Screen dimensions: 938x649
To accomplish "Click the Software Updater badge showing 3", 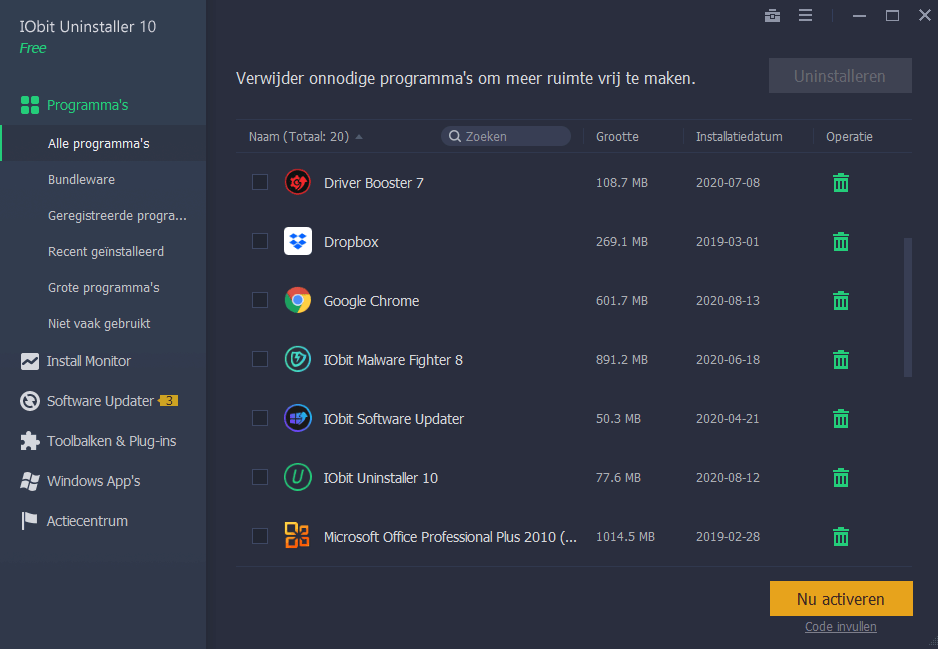I will coord(169,401).
